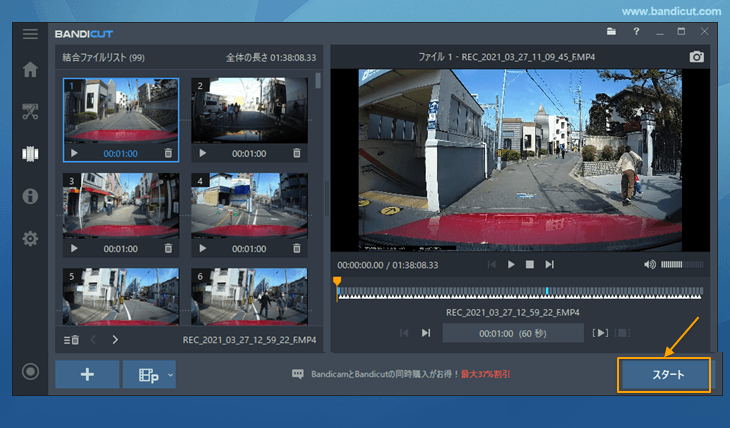Image resolution: width=730 pixels, height=428 pixels.
Task: Expand the dropdown arrow beside preset button
Action: (x=171, y=374)
